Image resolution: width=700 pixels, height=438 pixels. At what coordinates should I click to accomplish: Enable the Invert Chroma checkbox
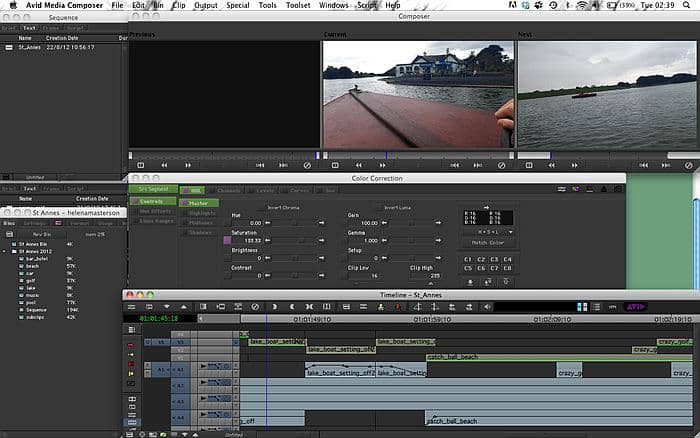[x=262, y=208]
